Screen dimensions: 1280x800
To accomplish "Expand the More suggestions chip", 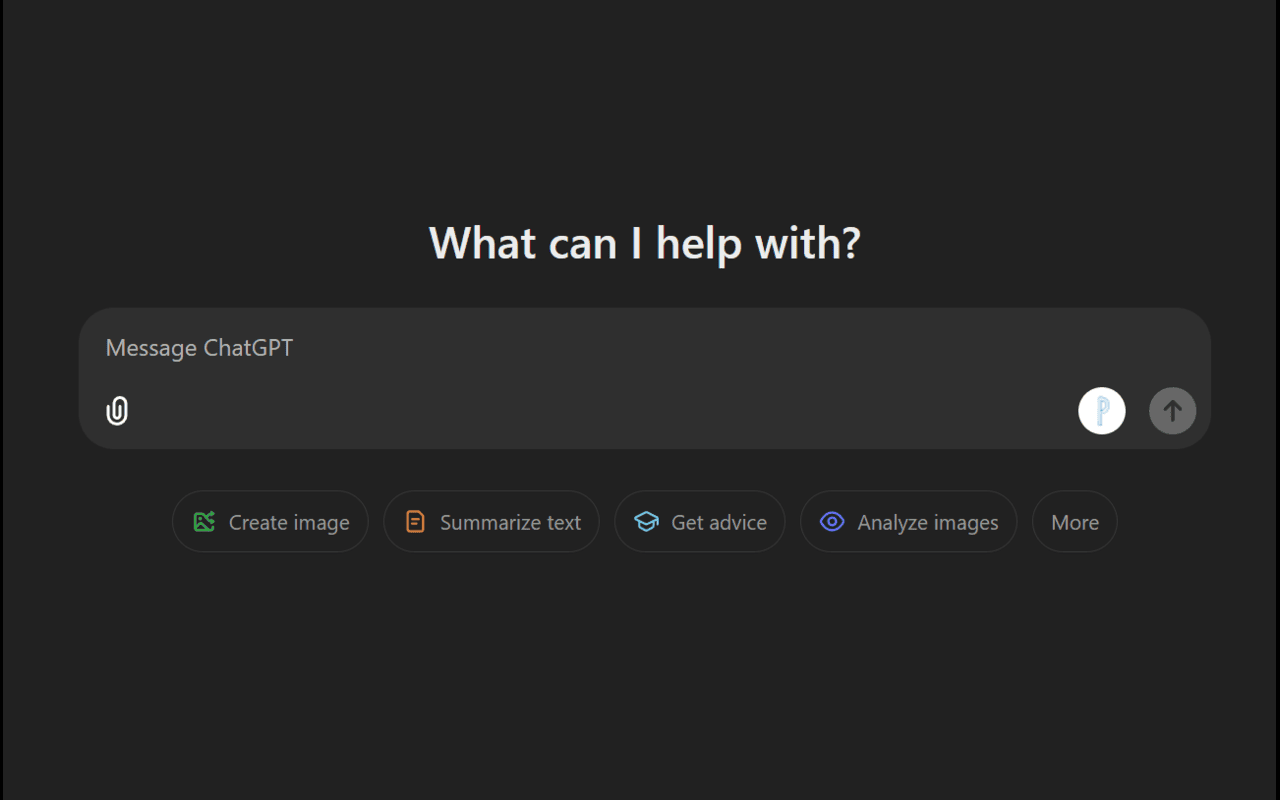I will pos(1075,523).
